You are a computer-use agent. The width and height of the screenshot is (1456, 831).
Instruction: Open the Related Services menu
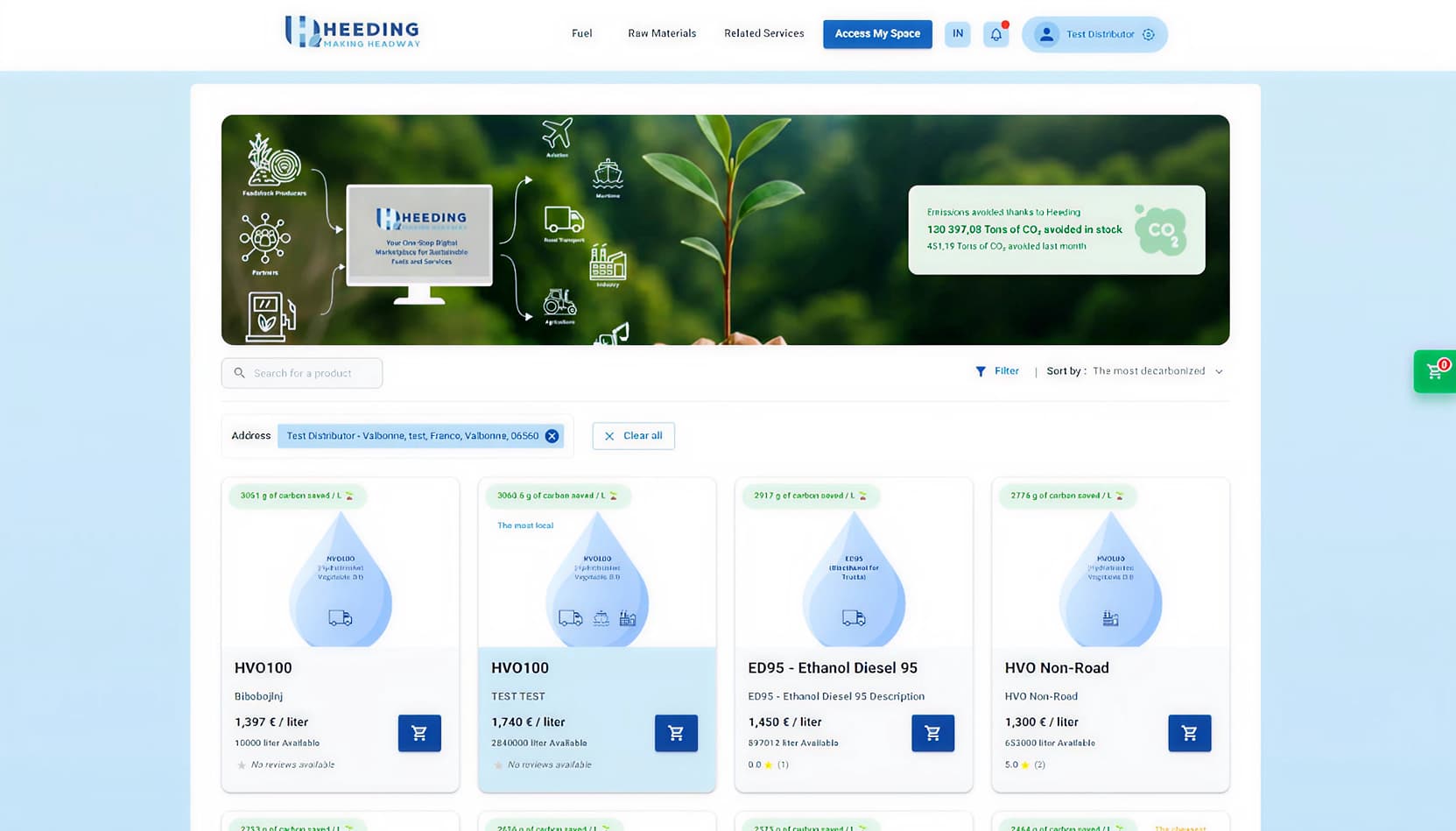click(763, 33)
